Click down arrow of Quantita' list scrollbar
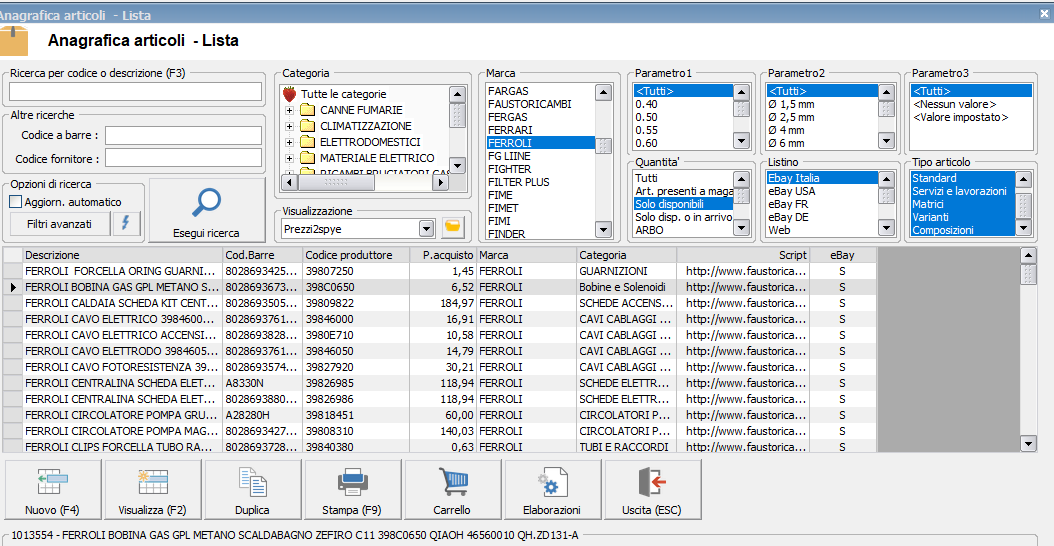The image size is (1054, 546). tap(741, 228)
